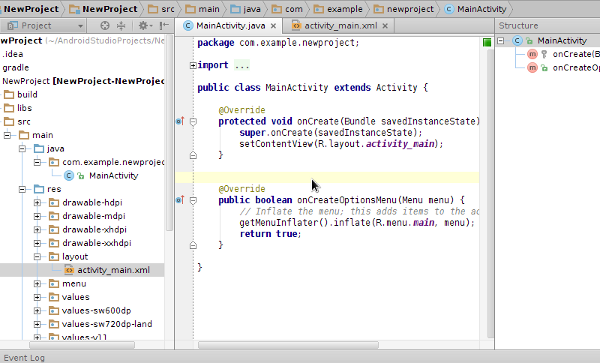Click the activity_main.xml file icon in tree
Image resolution: width=600 pixels, height=363 pixels.
tap(69, 270)
